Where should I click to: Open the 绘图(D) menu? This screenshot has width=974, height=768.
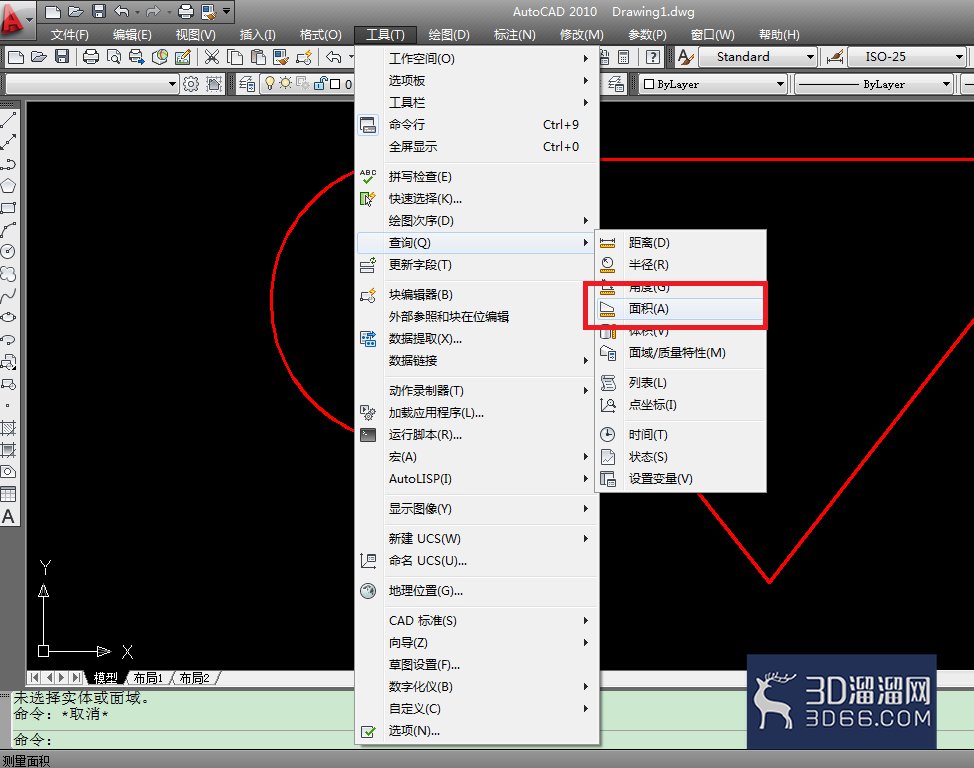point(448,35)
